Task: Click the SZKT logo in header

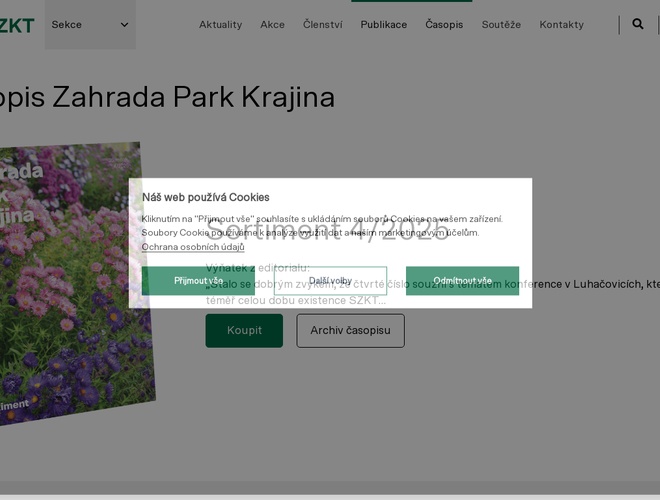Action: [x=17, y=24]
